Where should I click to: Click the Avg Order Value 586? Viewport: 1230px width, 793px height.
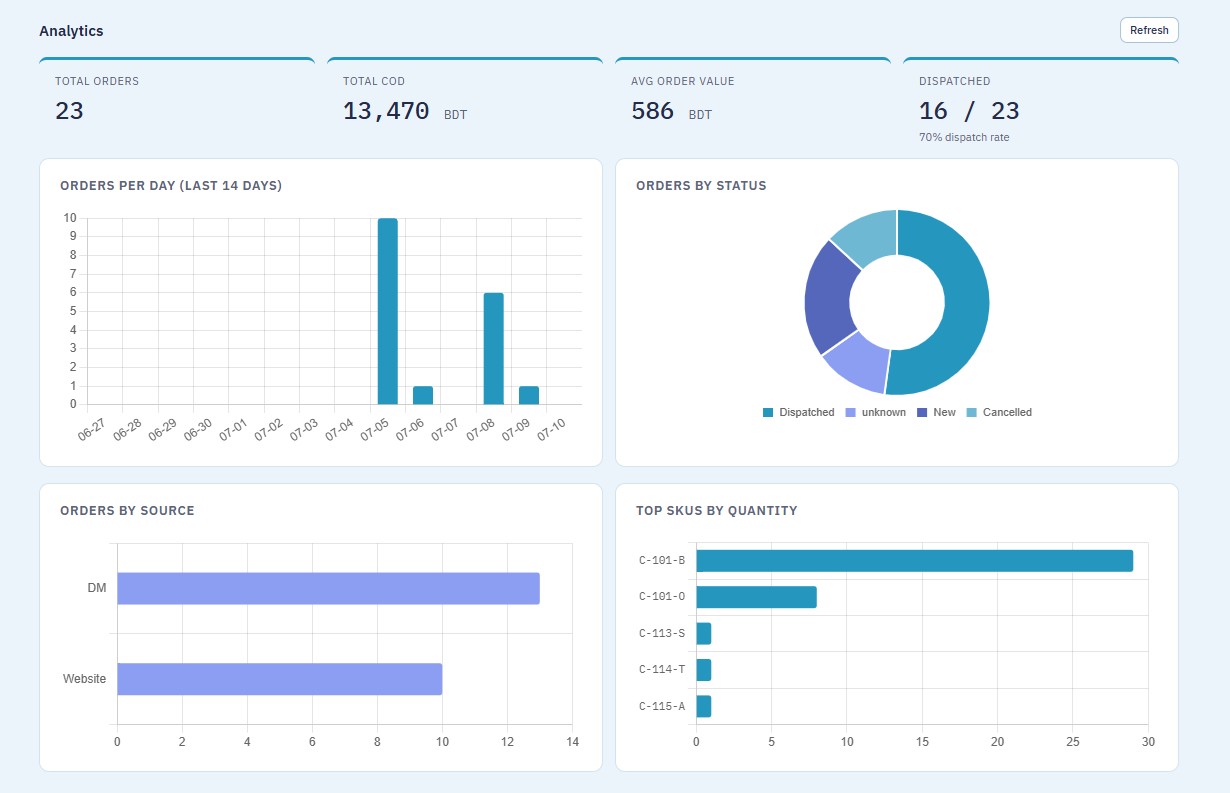click(653, 111)
